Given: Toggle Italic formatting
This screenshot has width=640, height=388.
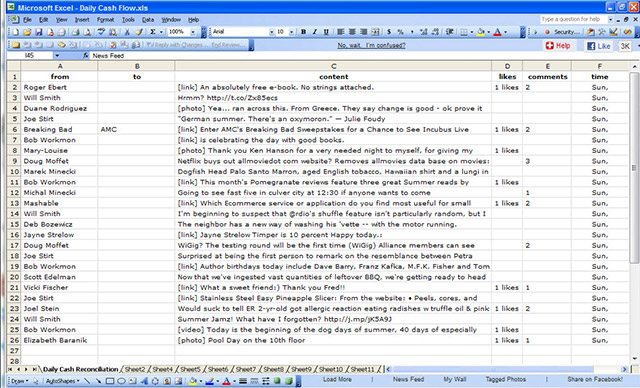Looking at the screenshot, I should tap(315, 32).
